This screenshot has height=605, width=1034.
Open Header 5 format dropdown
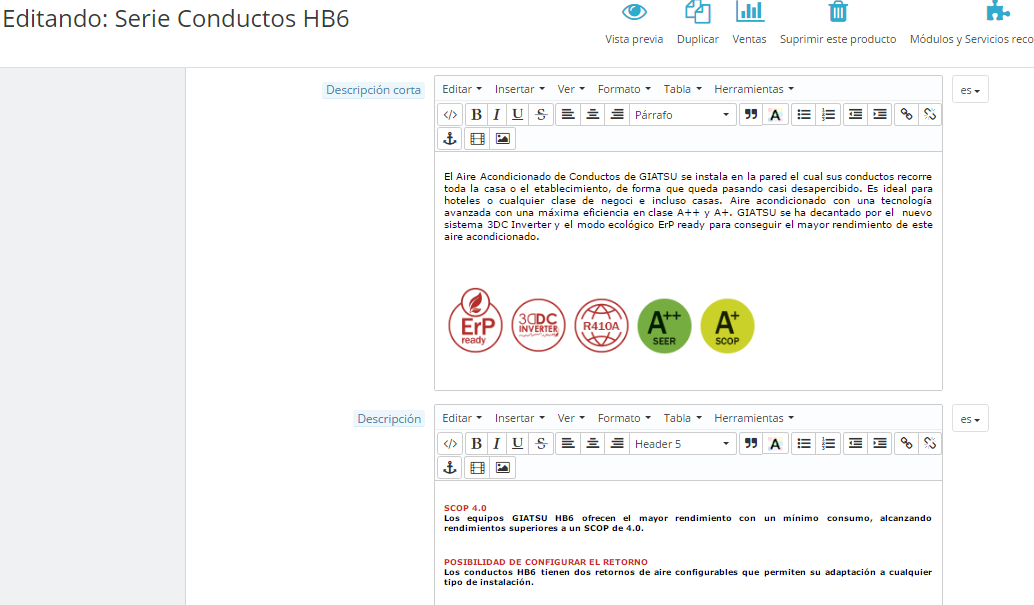point(683,444)
